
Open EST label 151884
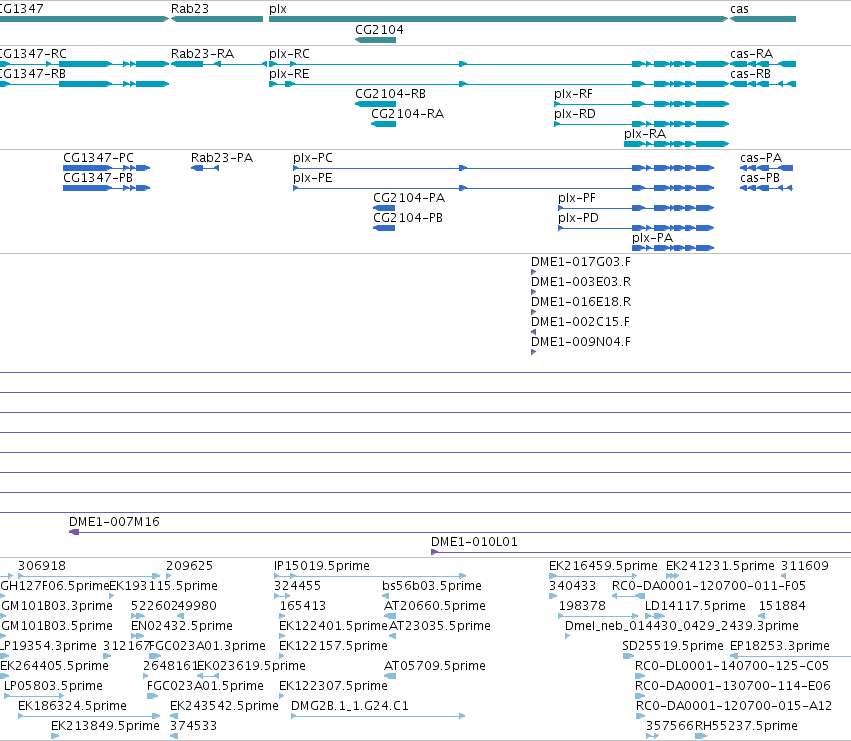(x=782, y=606)
